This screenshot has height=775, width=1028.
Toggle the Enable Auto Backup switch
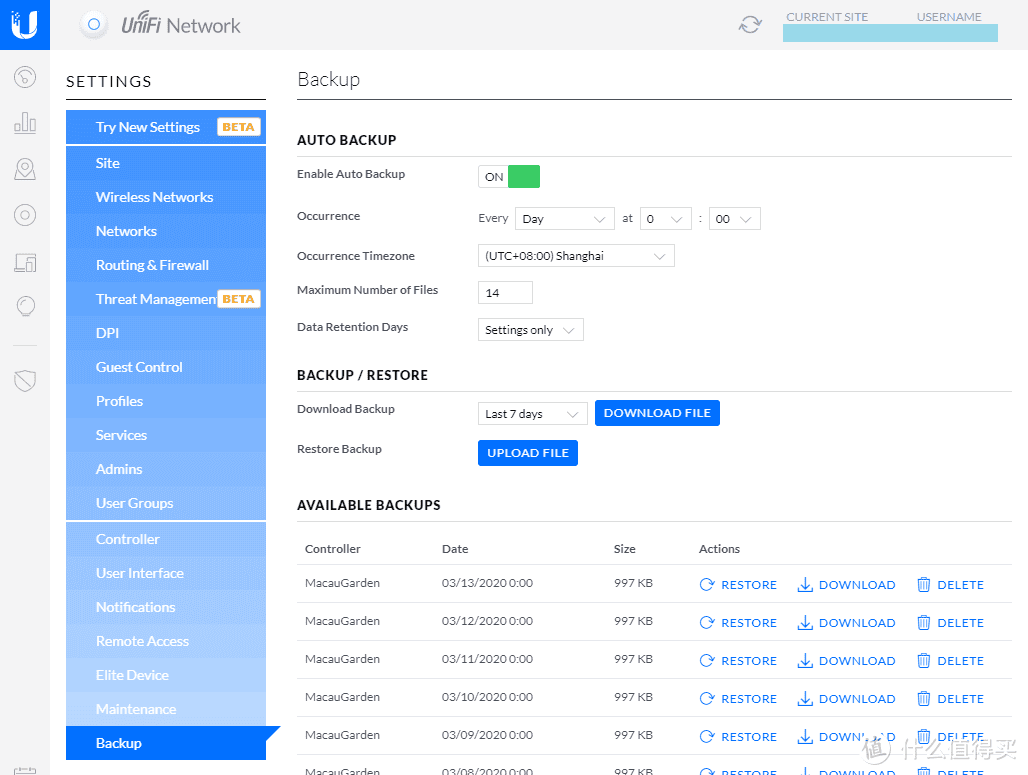(509, 177)
